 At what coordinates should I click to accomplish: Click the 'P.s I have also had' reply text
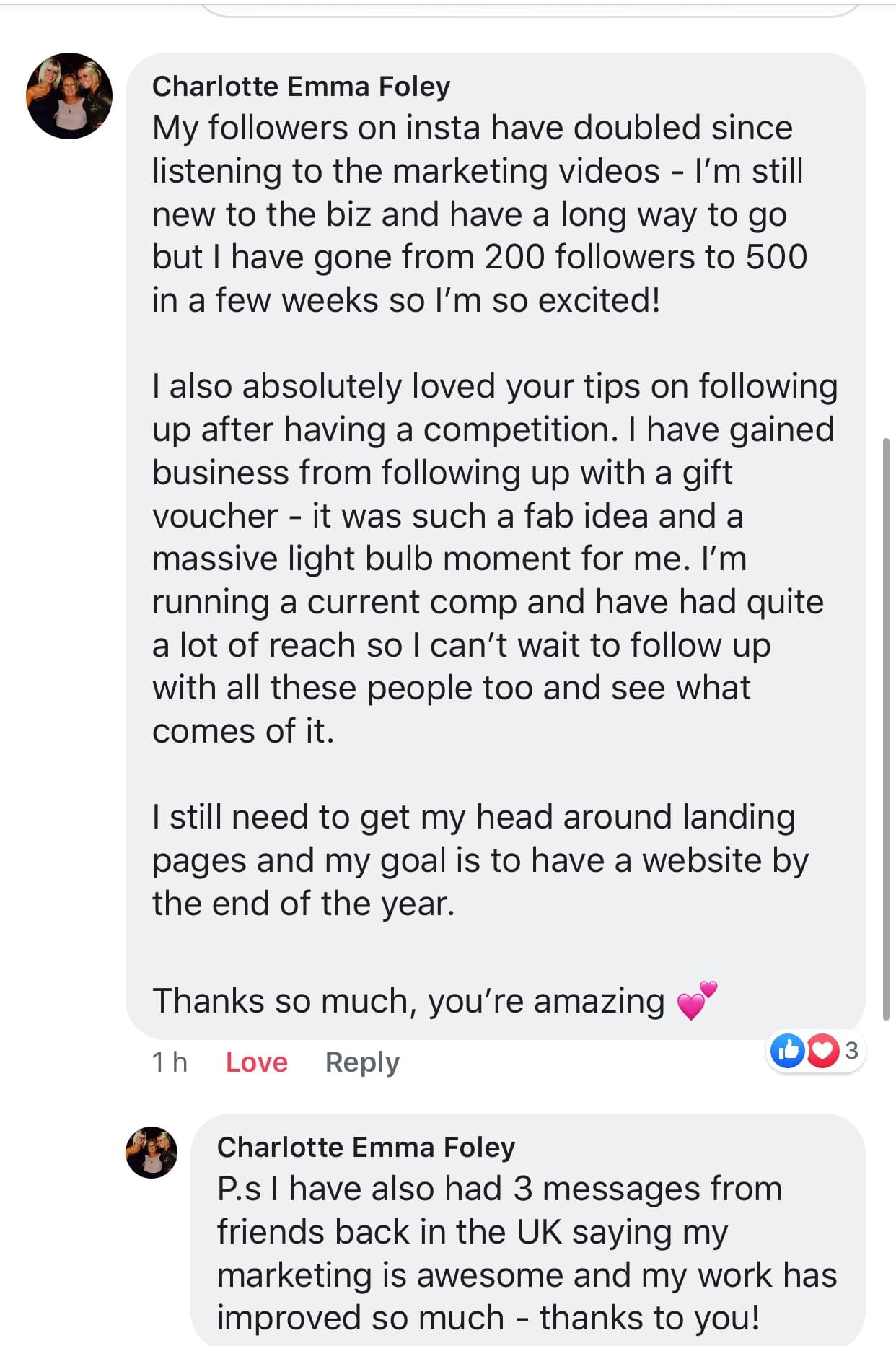499,1189
